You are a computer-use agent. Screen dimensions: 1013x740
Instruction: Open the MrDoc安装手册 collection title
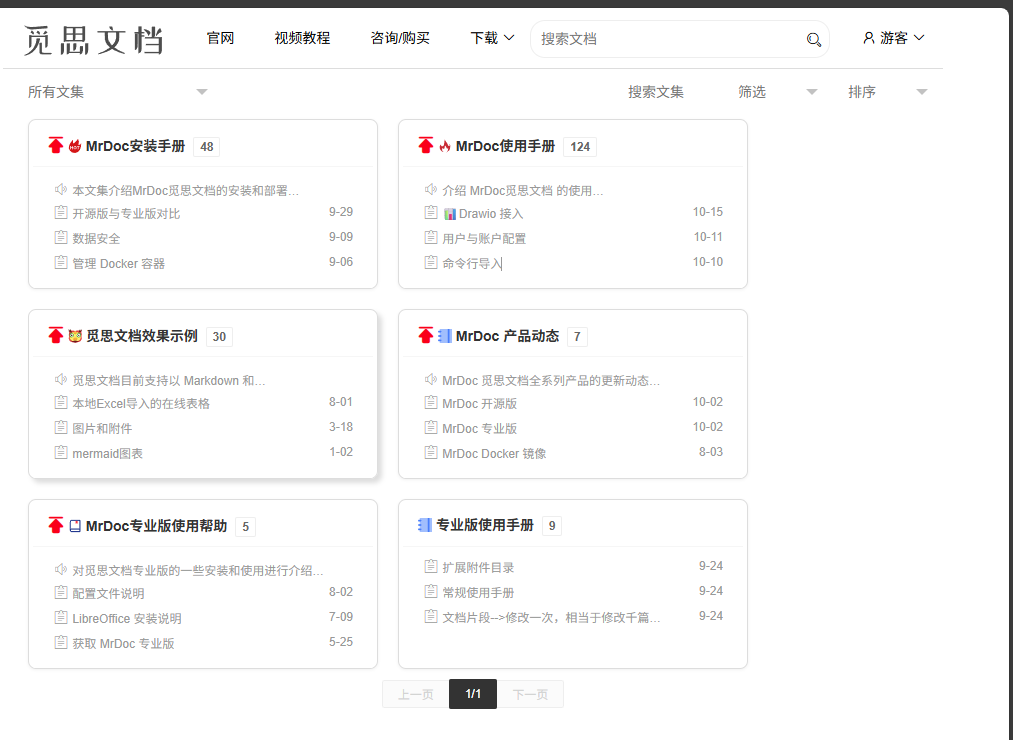tap(136, 146)
